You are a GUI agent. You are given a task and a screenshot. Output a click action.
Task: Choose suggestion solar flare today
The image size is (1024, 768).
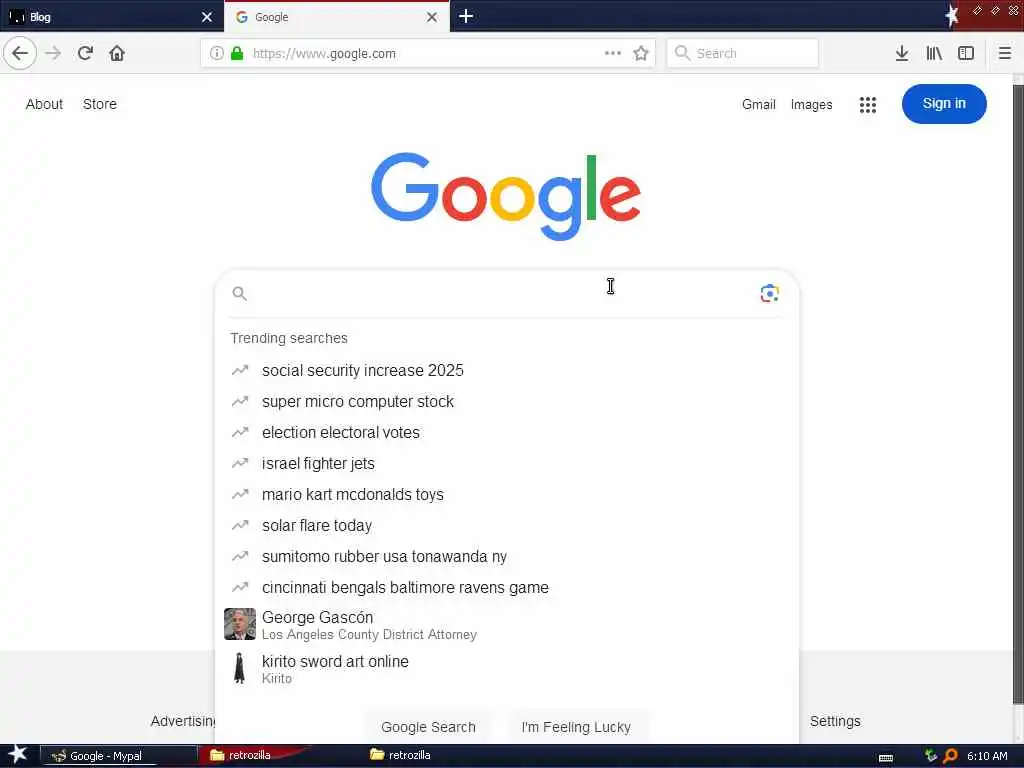pos(507,526)
